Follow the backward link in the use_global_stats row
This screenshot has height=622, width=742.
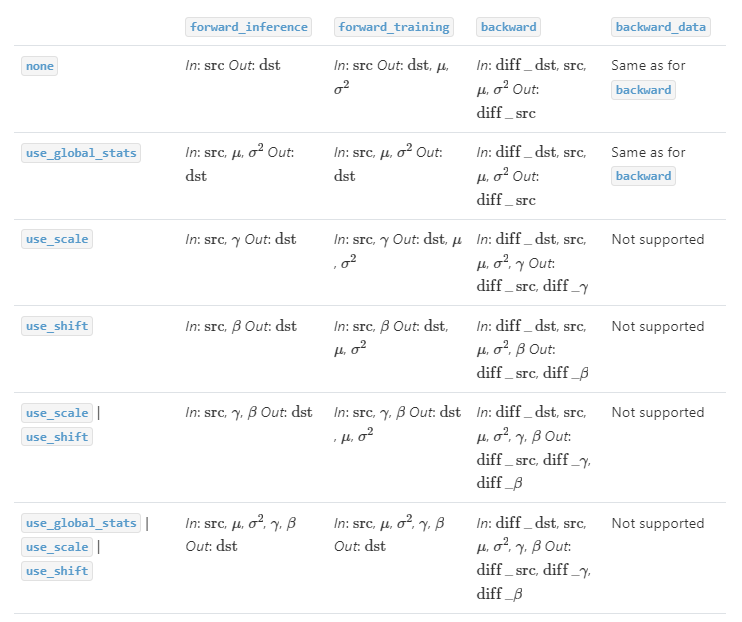[643, 176]
